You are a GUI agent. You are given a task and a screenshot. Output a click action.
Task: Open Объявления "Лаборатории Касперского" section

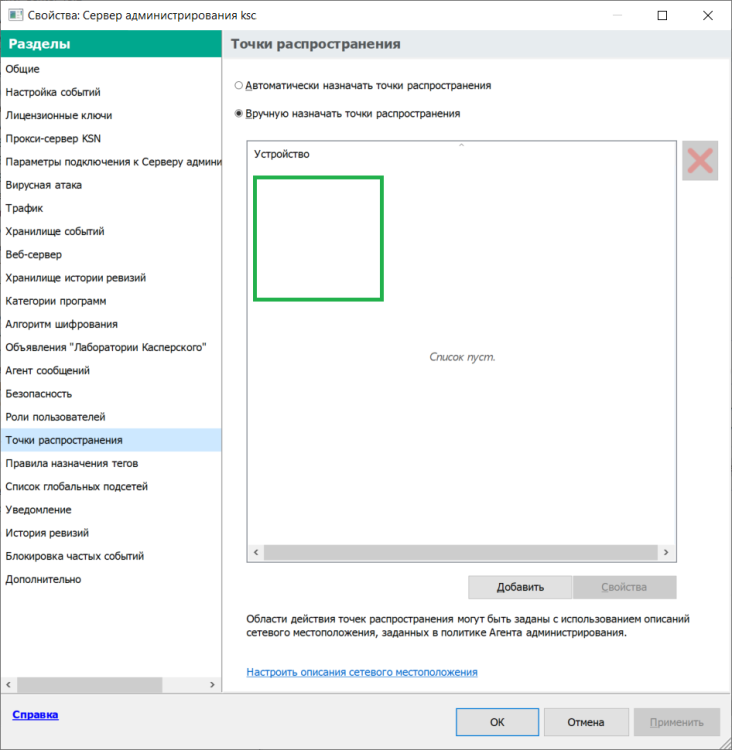111,347
